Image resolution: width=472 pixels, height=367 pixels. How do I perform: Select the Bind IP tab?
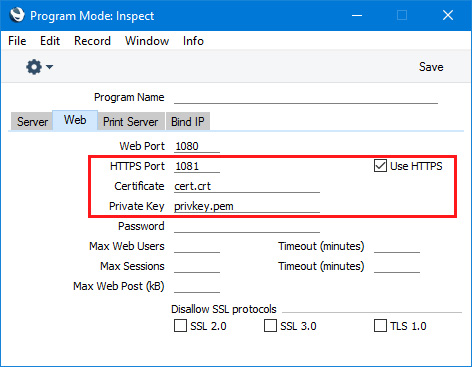point(188,121)
